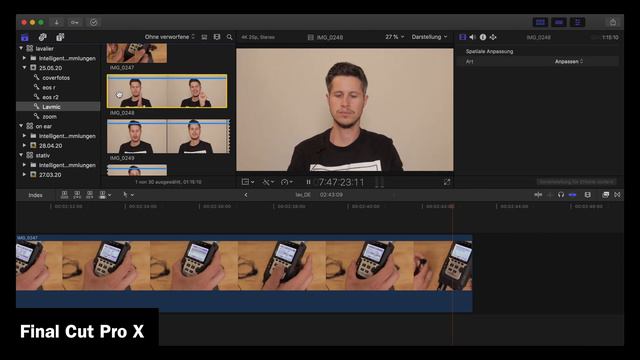Toggle skimming in timeline toolbar
The height and width of the screenshot is (360, 640).
coord(538,195)
